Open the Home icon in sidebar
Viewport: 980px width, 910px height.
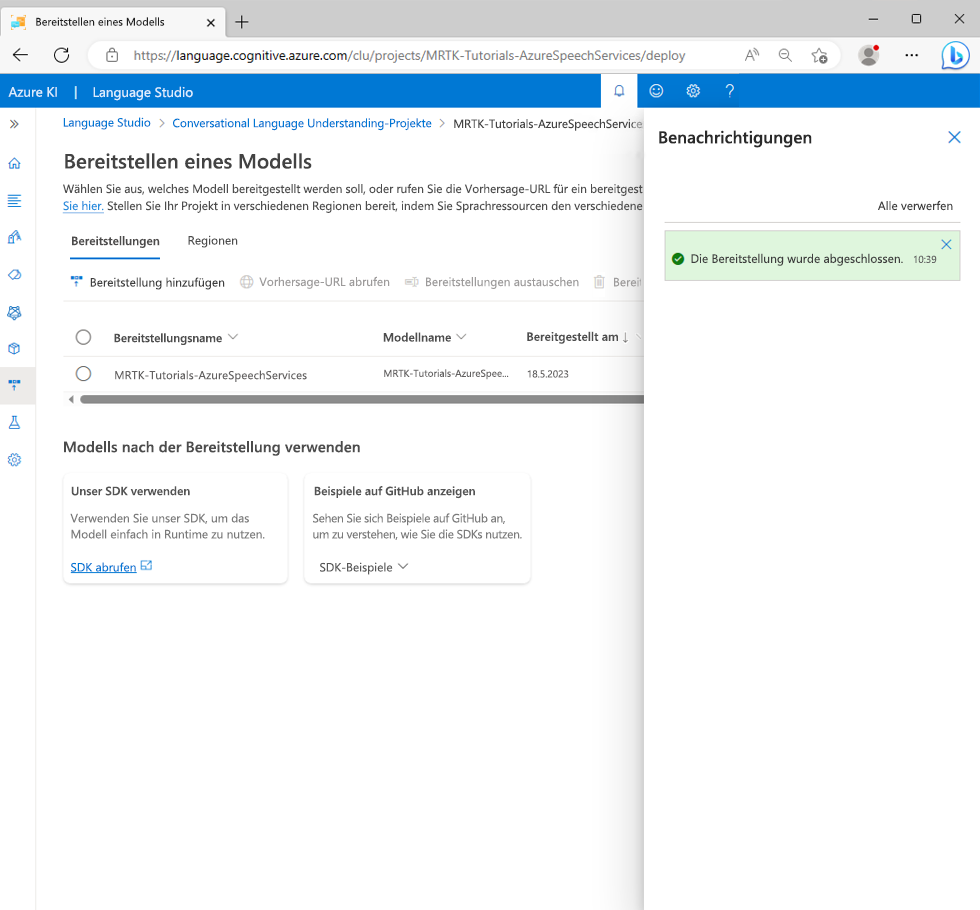coord(14,163)
